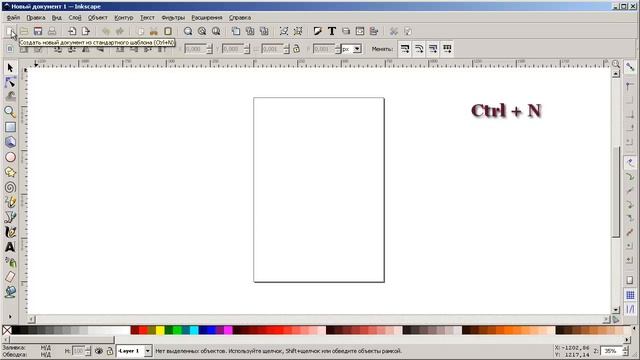Screen dimensions: 640x360
Task: Open the Правка menu
Action: click(36, 18)
